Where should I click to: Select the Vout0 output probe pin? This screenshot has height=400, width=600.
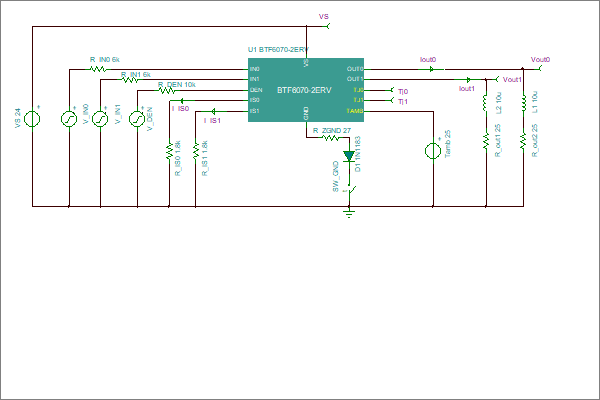tap(540, 69)
